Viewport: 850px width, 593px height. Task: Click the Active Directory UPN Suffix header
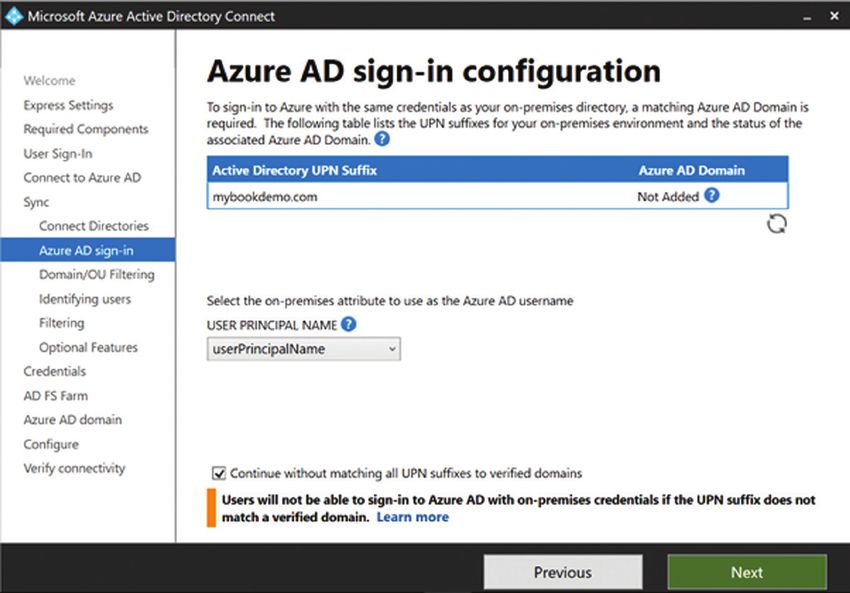294,170
